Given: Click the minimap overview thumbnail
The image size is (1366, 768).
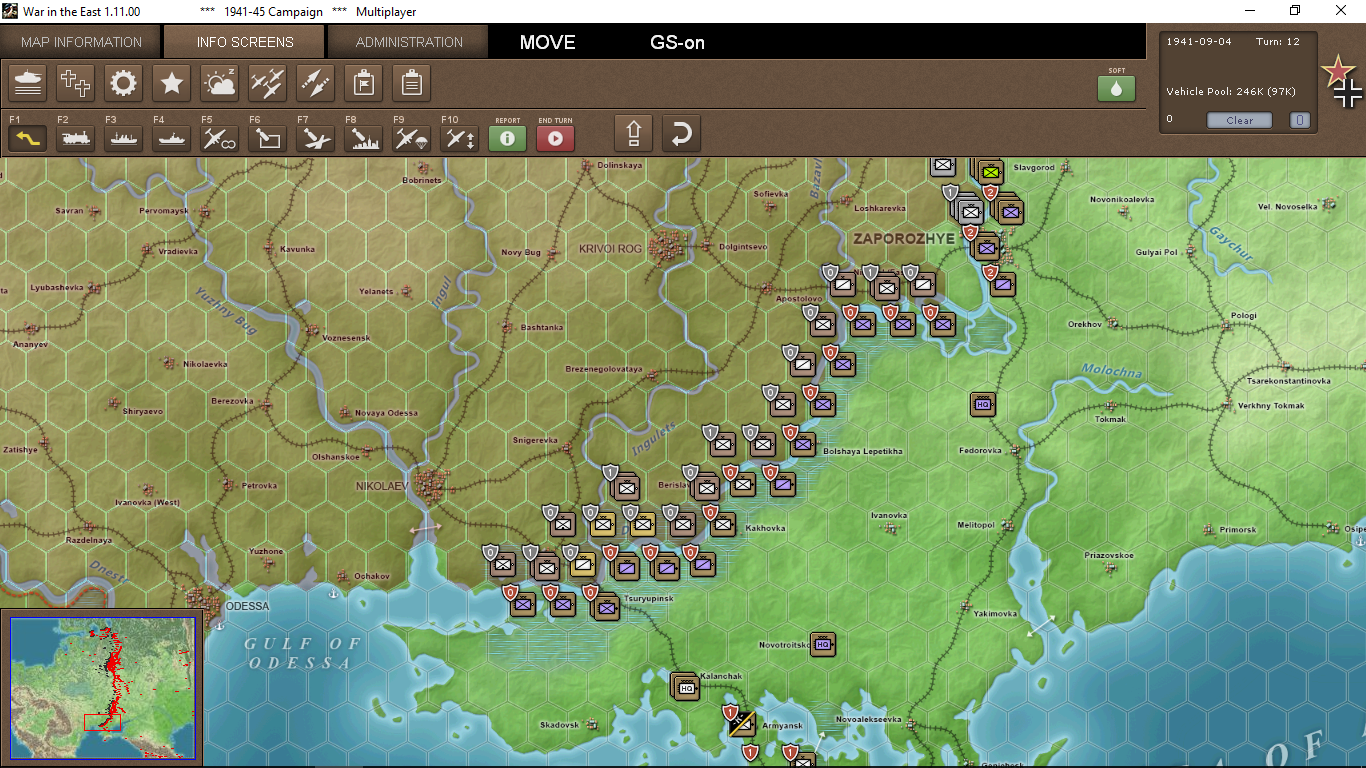Looking at the screenshot, I should (103, 688).
